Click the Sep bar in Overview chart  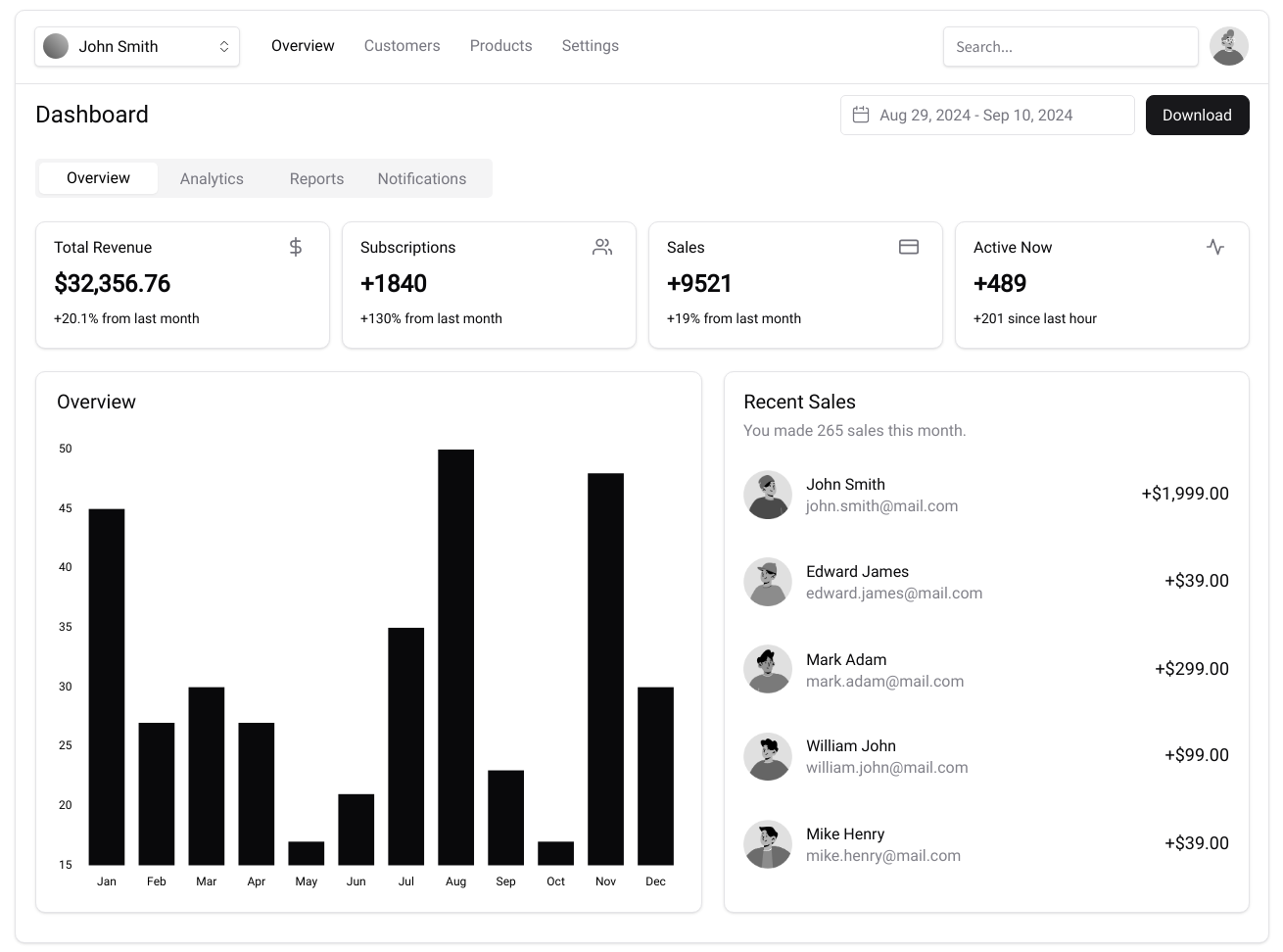click(x=505, y=818)
